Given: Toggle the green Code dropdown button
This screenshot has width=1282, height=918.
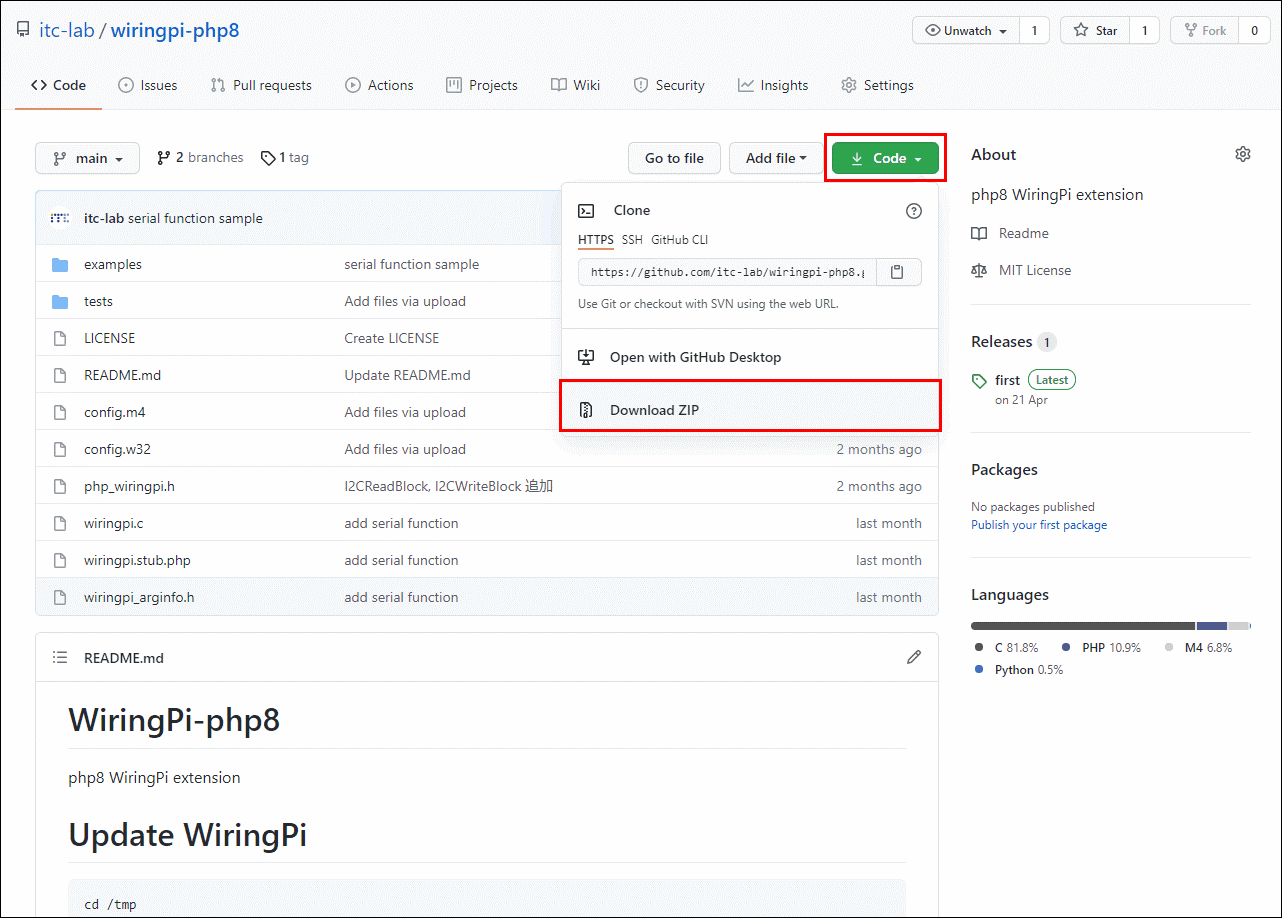Looking at the screenshot, I should point(885,158).
